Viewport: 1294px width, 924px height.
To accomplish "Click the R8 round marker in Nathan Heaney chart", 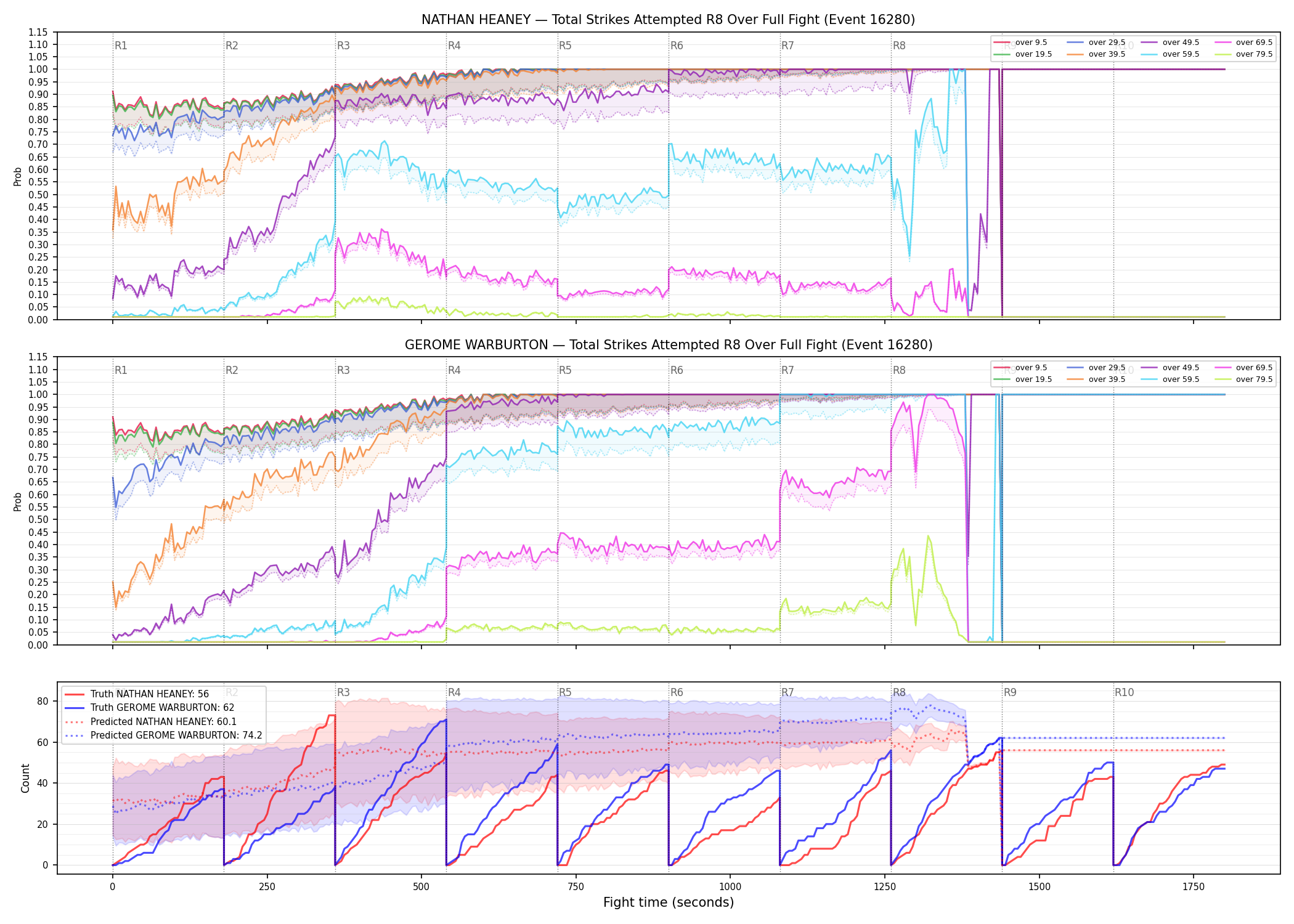I will coord(899,46).
